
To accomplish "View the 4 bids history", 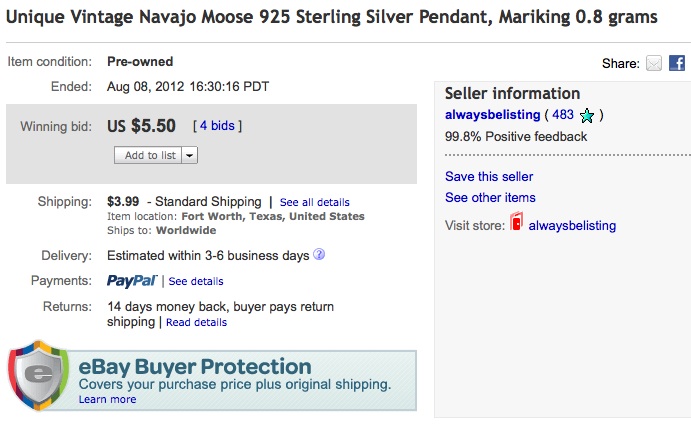I will (x=217, y=126).
